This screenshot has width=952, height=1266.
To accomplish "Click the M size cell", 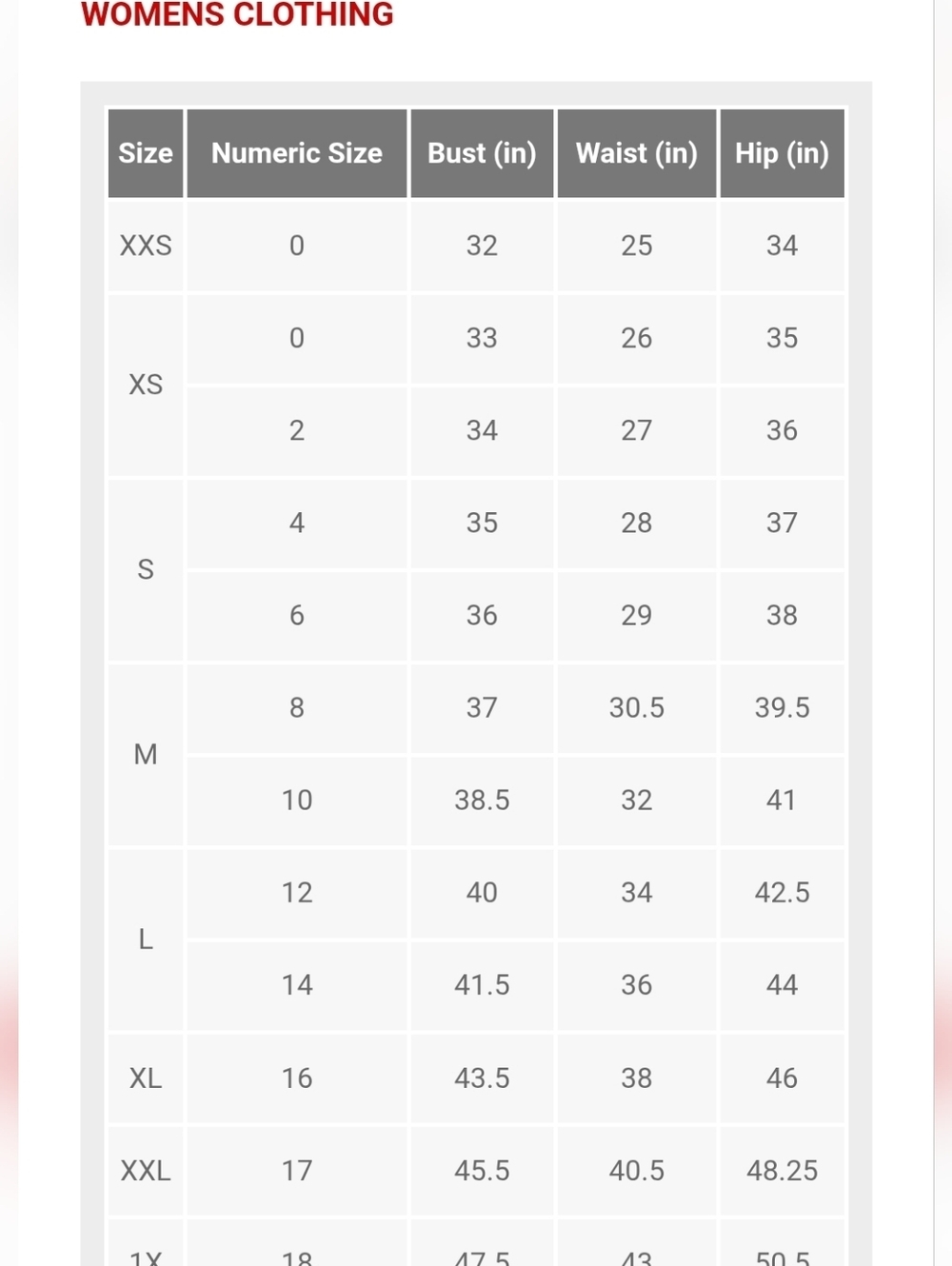I will pos(146,754).
